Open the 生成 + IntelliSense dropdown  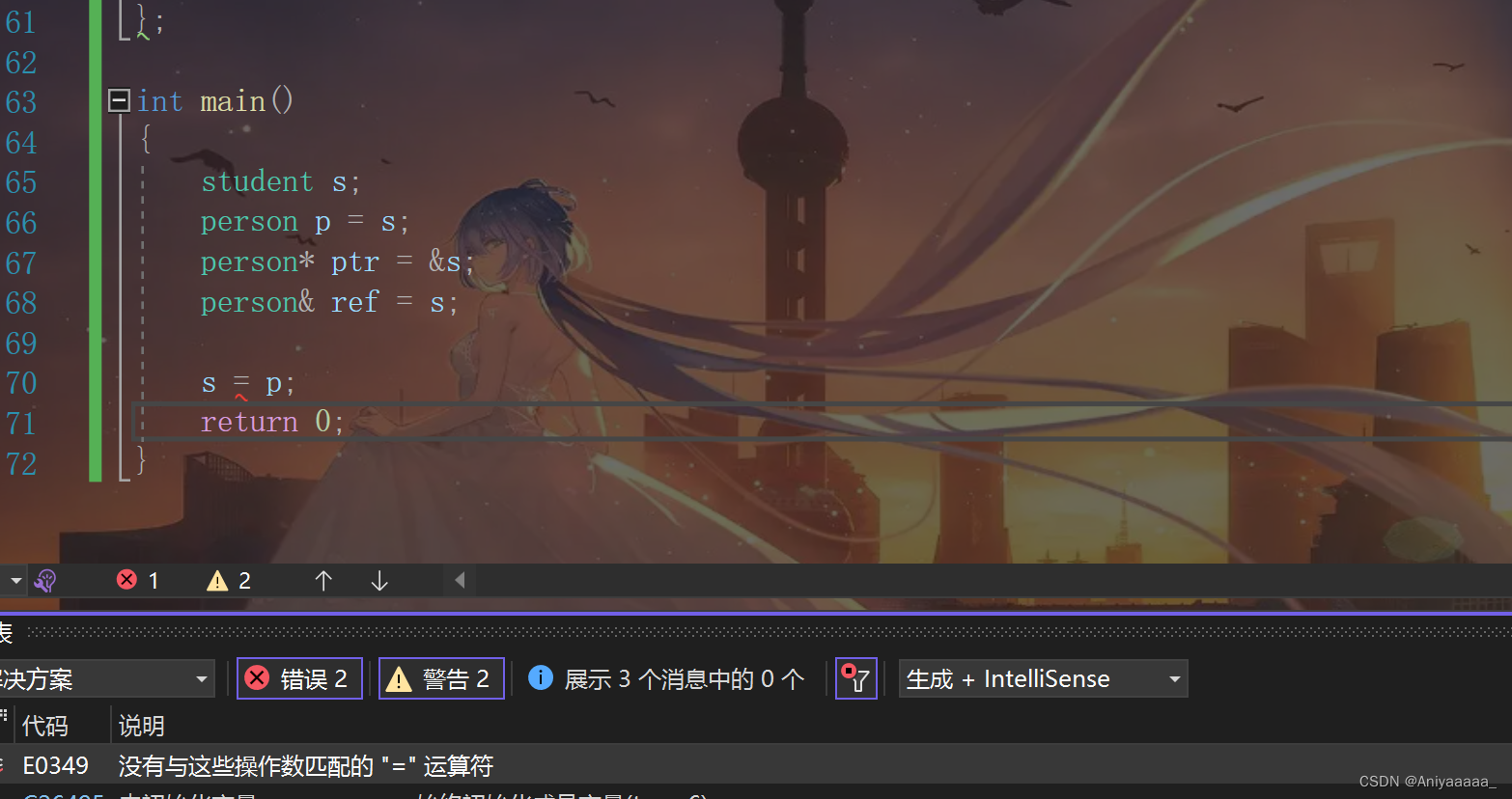pyautogui.click(x=1043, y=678)
